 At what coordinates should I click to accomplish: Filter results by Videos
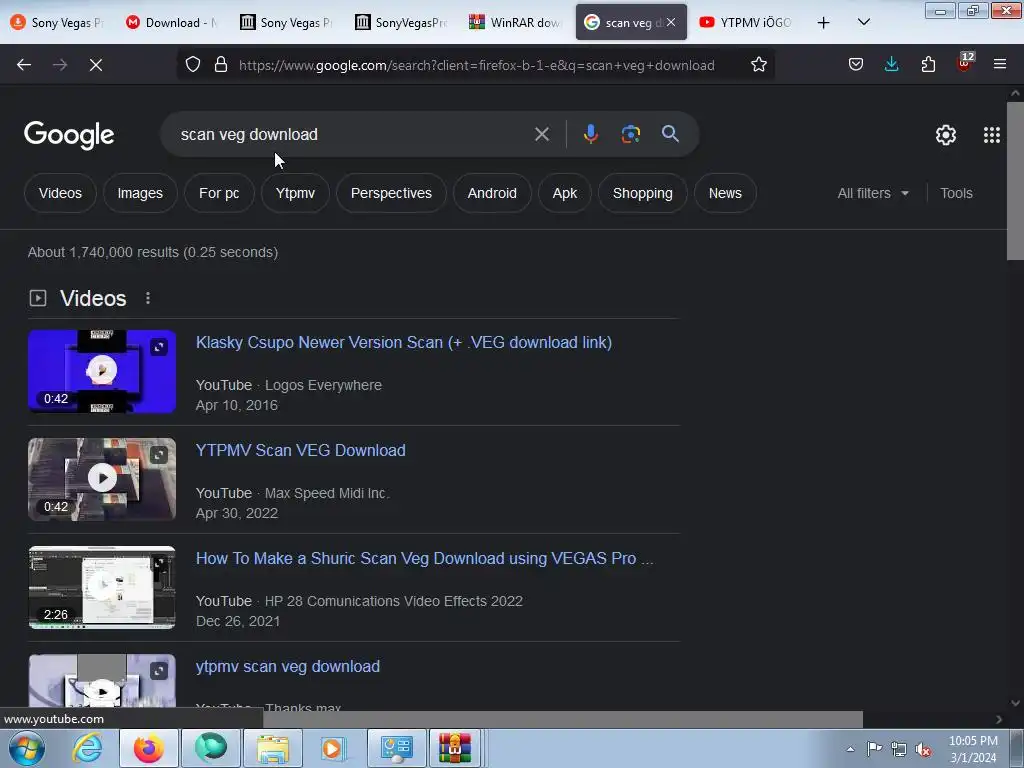click(x=60, y=193)
